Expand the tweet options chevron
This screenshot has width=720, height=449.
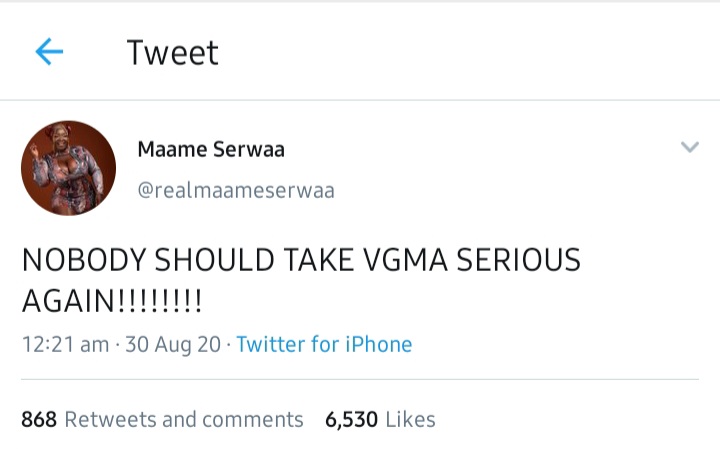[689, 147]
